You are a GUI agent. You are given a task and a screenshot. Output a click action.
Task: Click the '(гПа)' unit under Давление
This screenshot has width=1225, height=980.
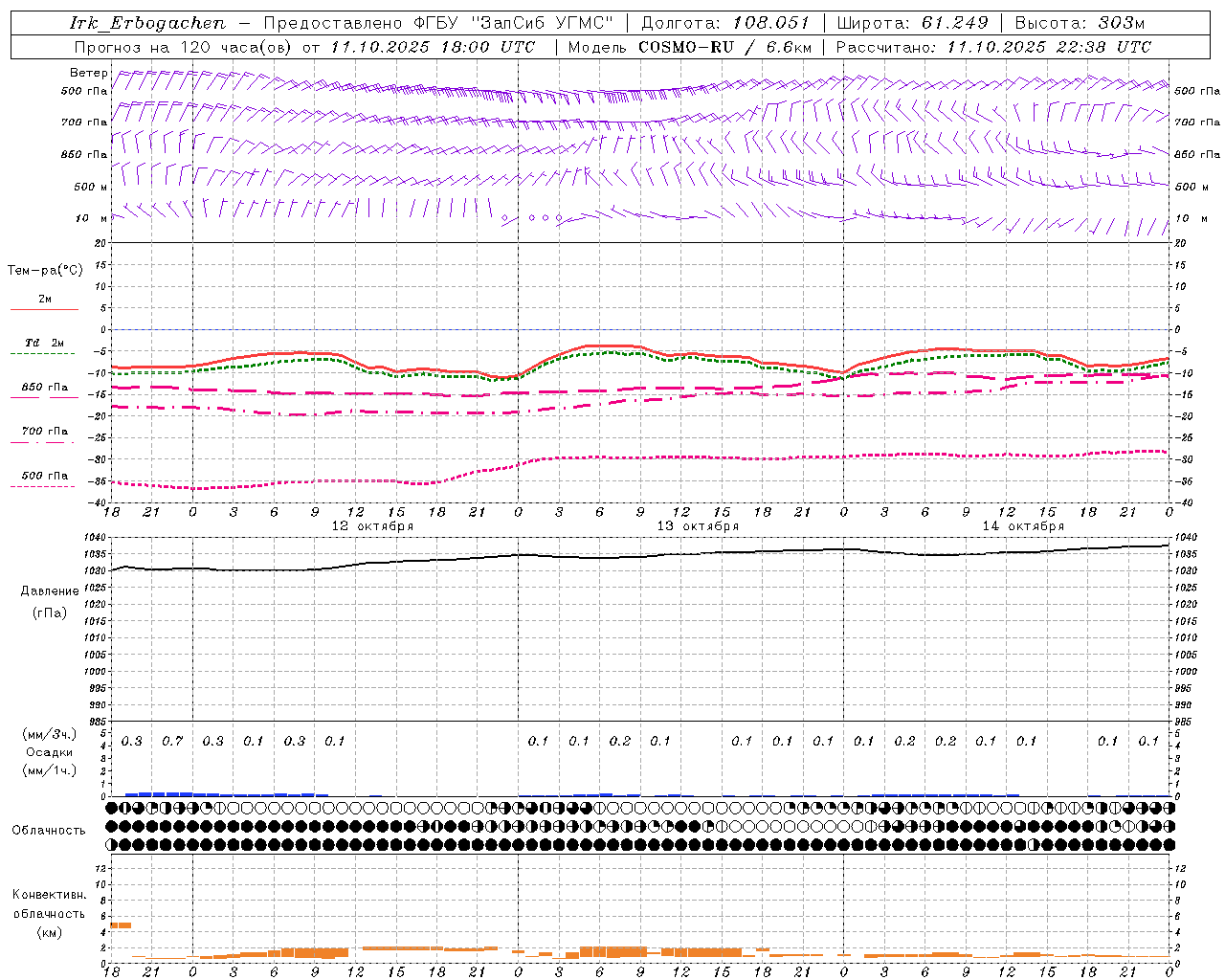50,612
